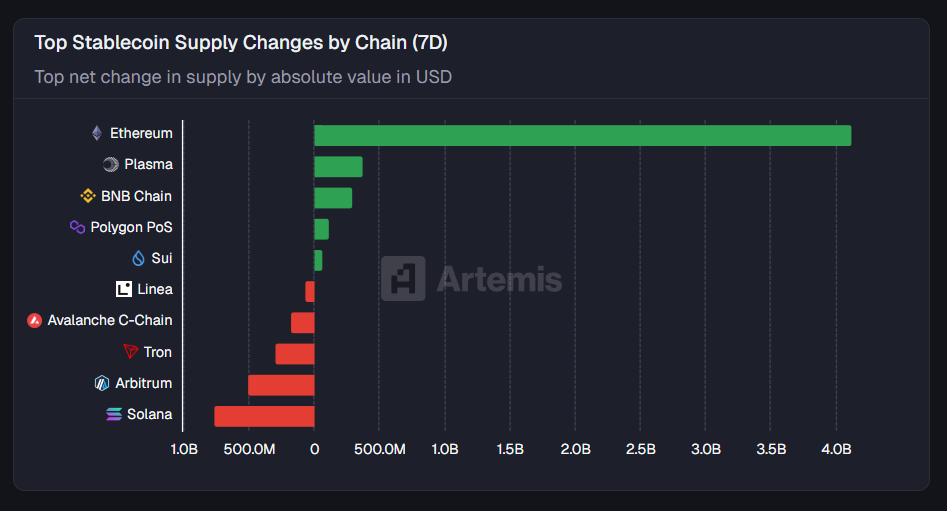Click the Linea logo icon
Image resolution: width=947 pixels, height=511 pixels.
(124, 289)
